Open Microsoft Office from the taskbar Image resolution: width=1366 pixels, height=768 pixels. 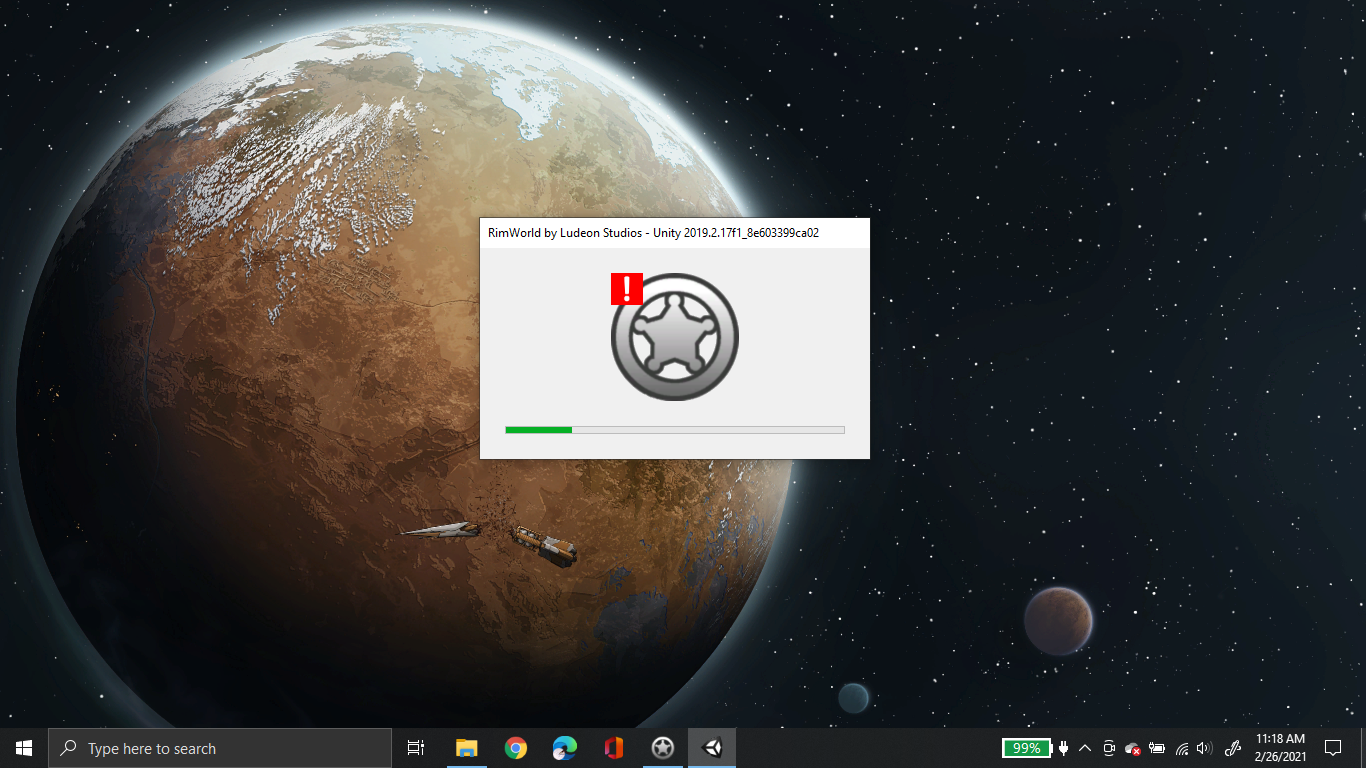pos(613,747)
